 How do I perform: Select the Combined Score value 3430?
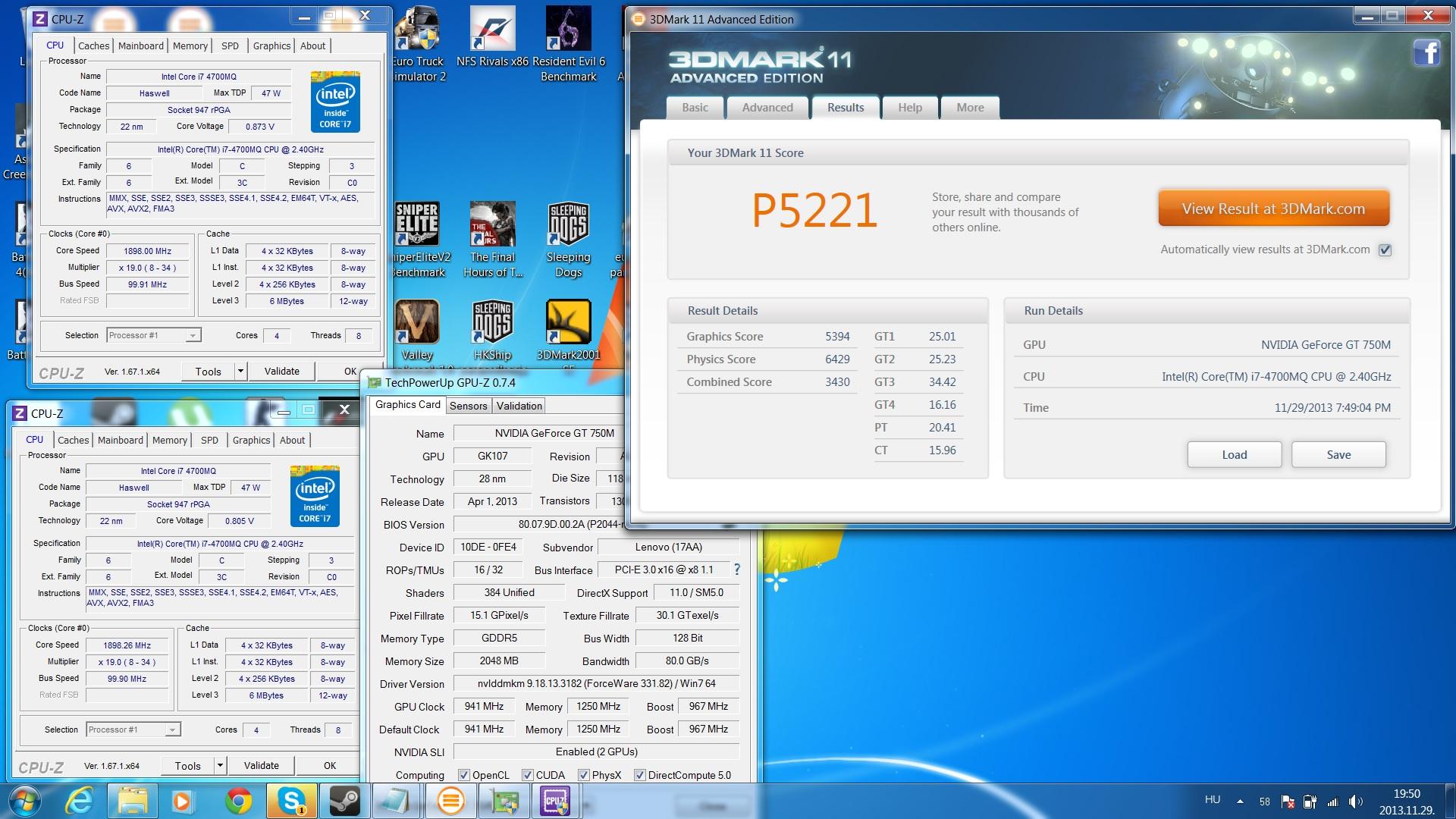coord(837,381)
